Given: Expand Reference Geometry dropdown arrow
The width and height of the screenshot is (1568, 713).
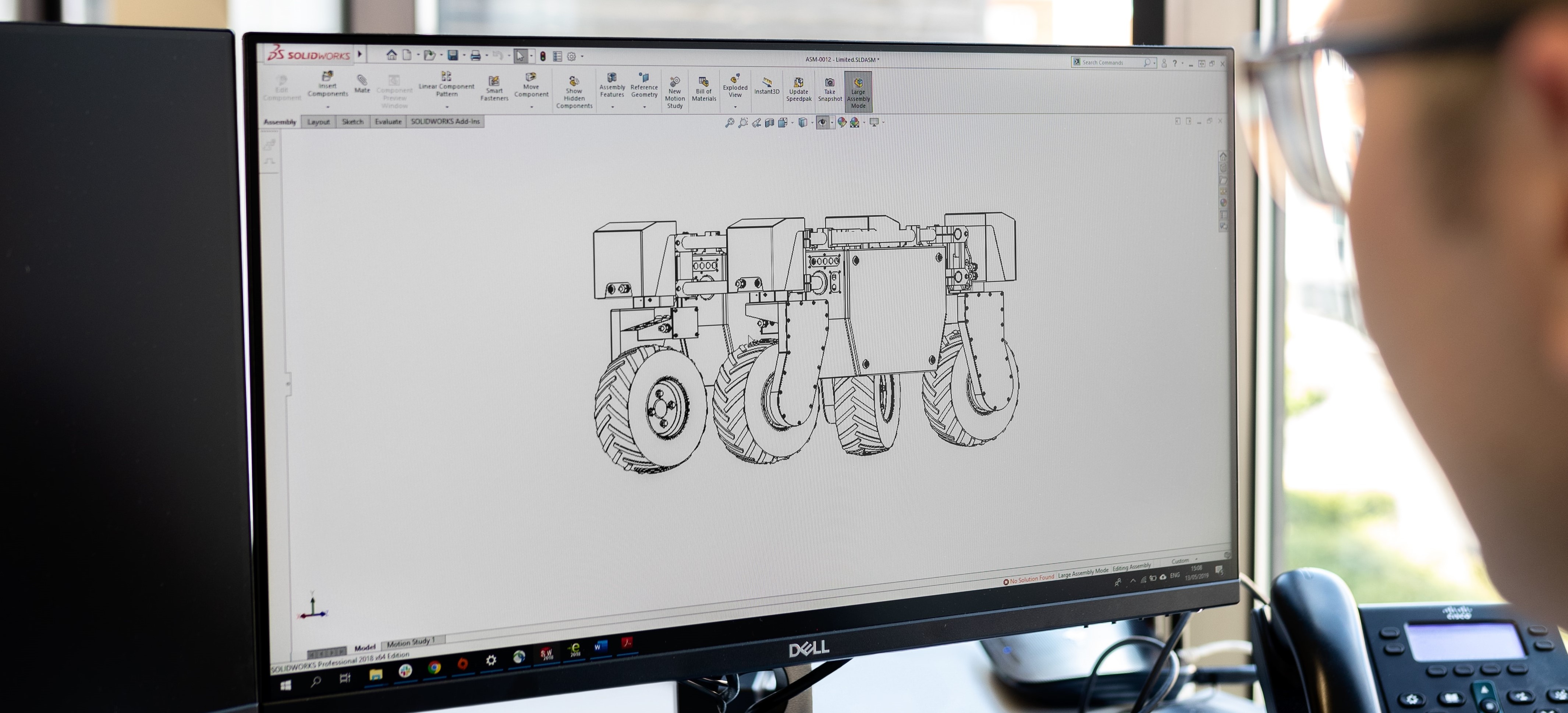Looking at the screenshot, I should pos(644,107).
